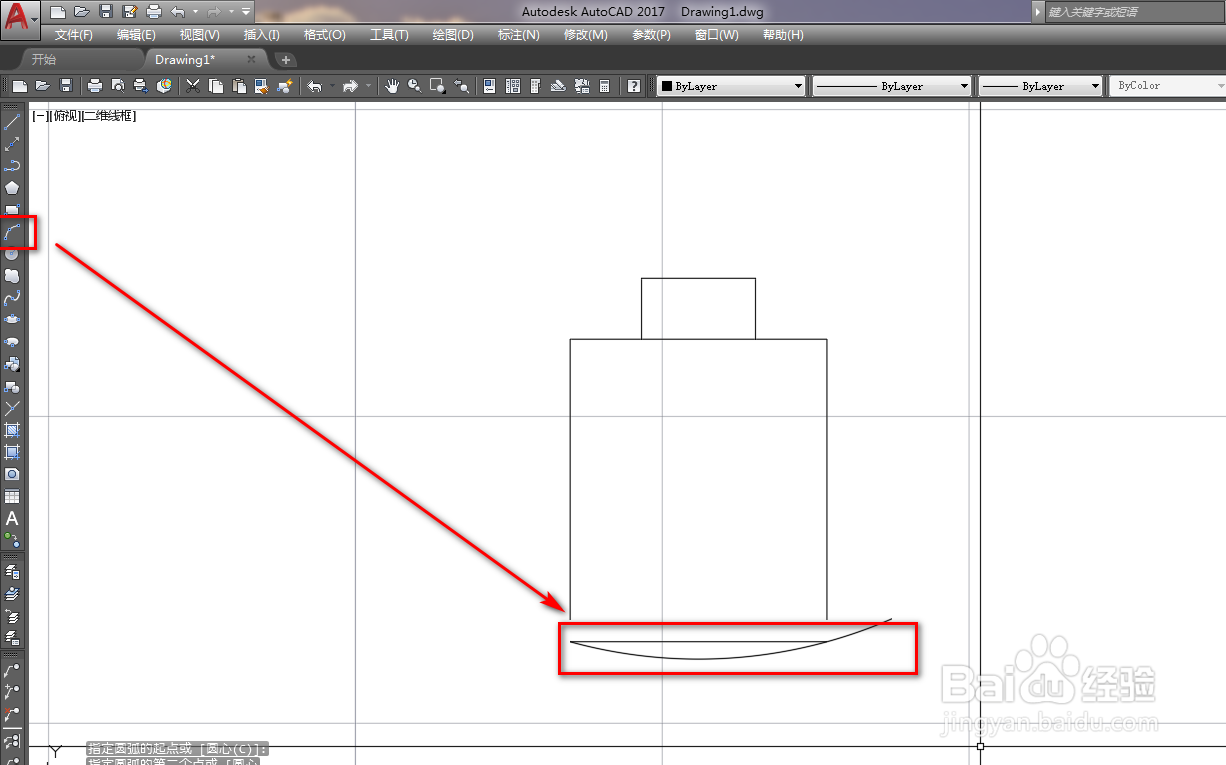Select the Gradient tool

[12, 452]
